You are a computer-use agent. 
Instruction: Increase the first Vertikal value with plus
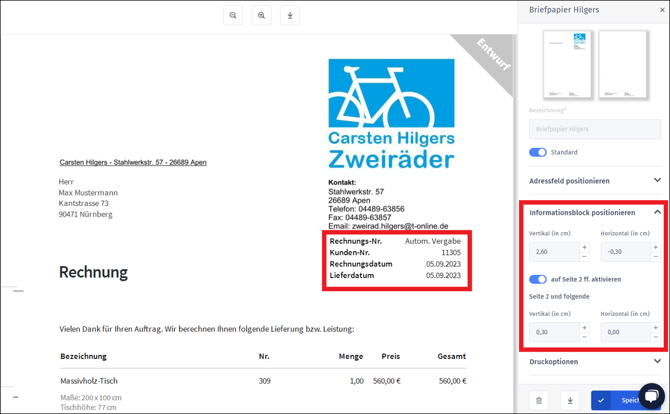point(585,246)
